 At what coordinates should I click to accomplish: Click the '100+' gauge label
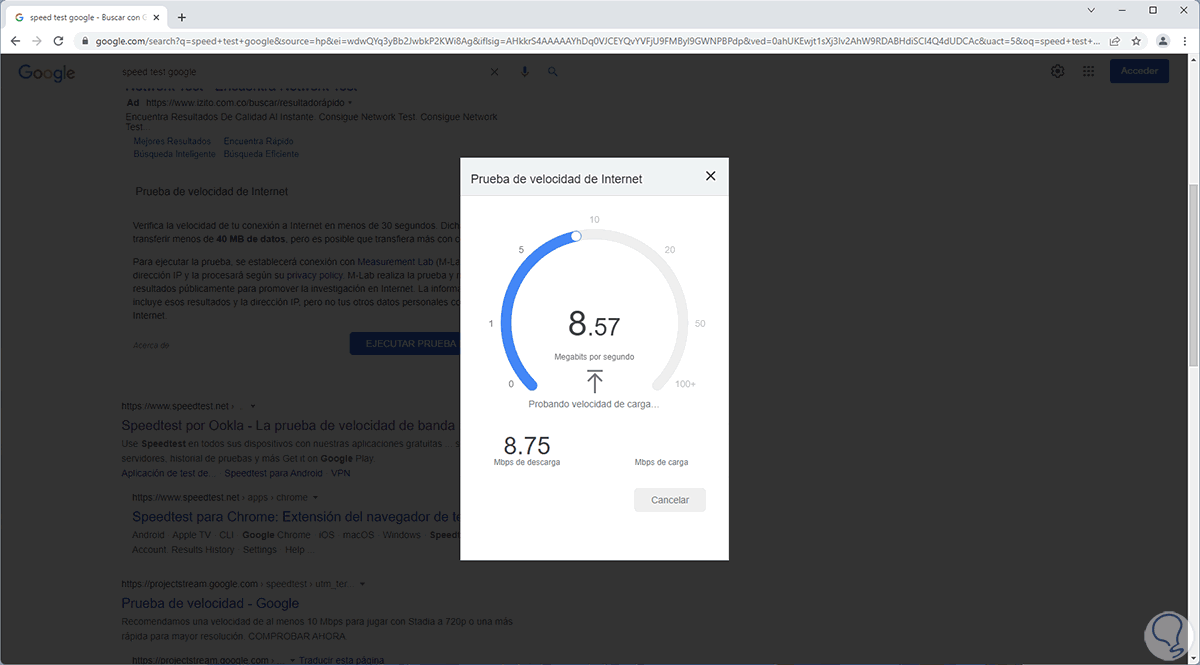(x=685, y=384)
